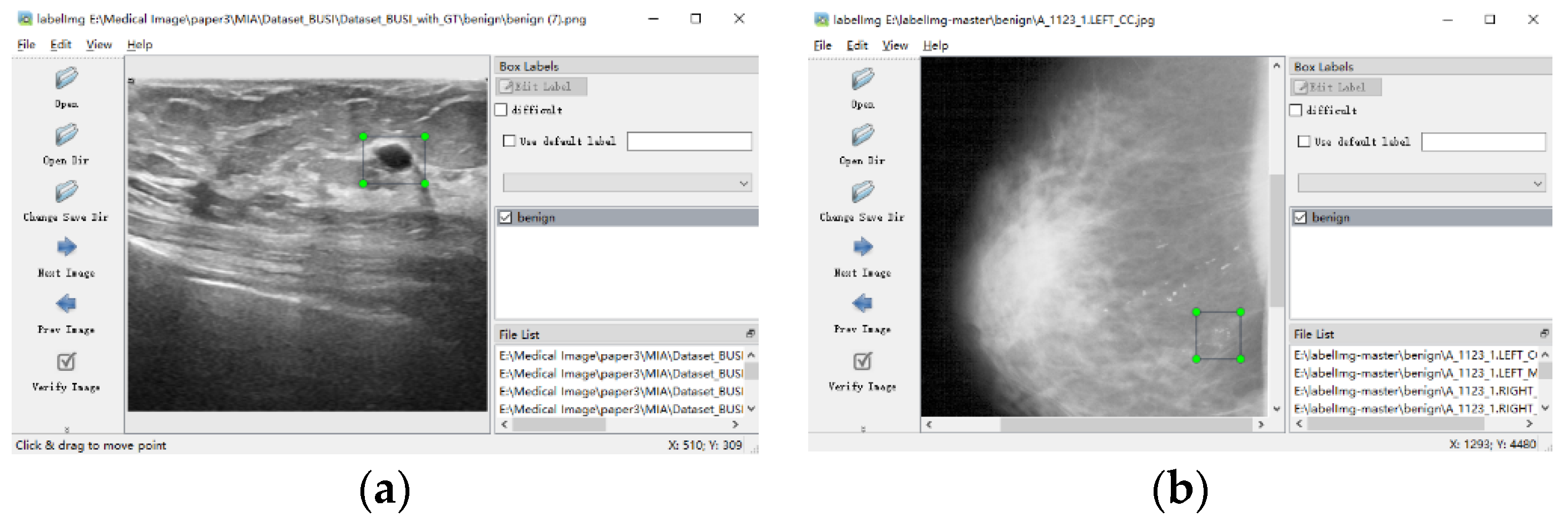This screenshot has height=526, width=1568.
Task: Click top-left green vertex of box in (a)
Action: pyautogui.click(x=363, y=136)
